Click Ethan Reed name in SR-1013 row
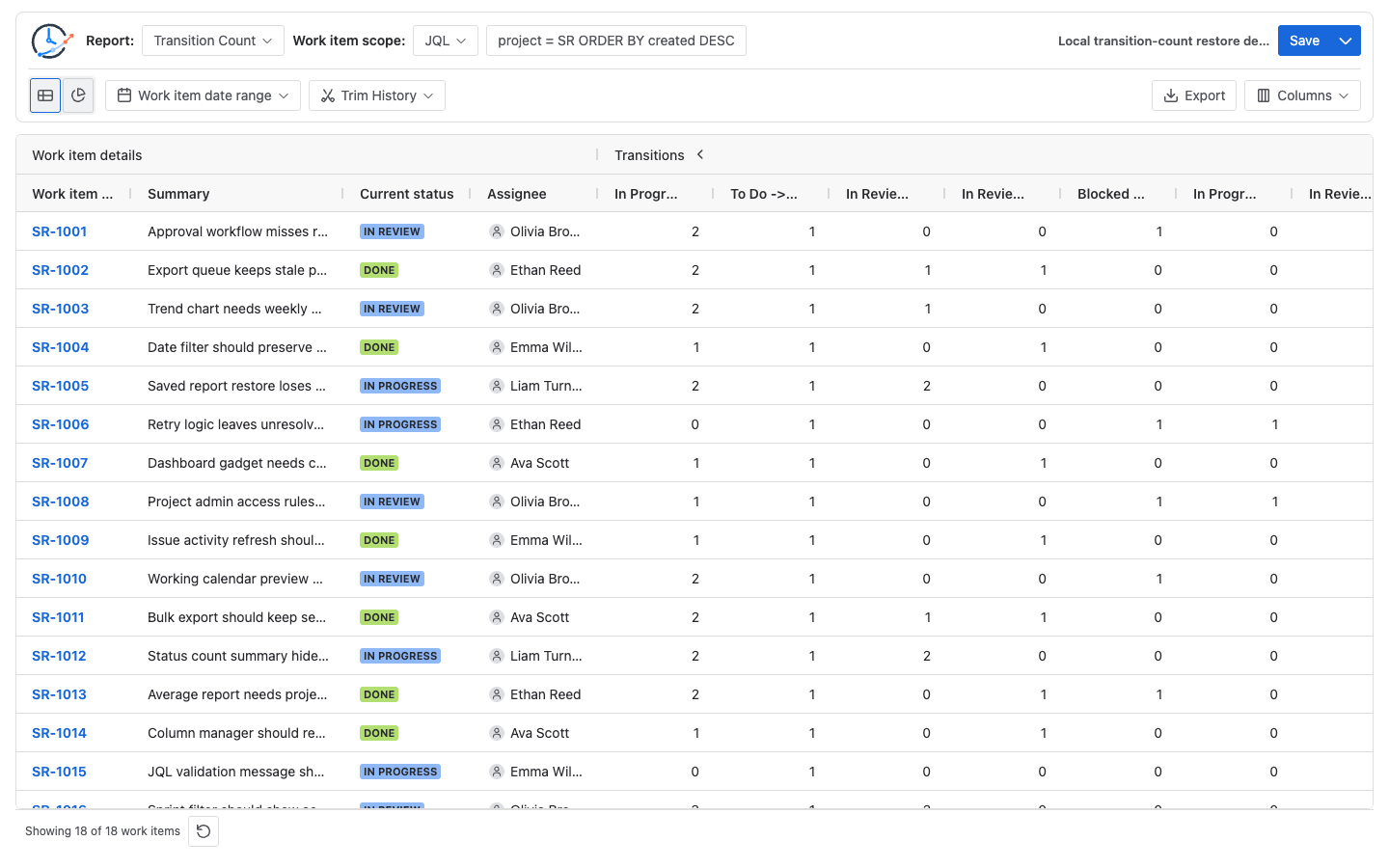The width and height of the screenshot is (1389, 868). pos(545,694)
